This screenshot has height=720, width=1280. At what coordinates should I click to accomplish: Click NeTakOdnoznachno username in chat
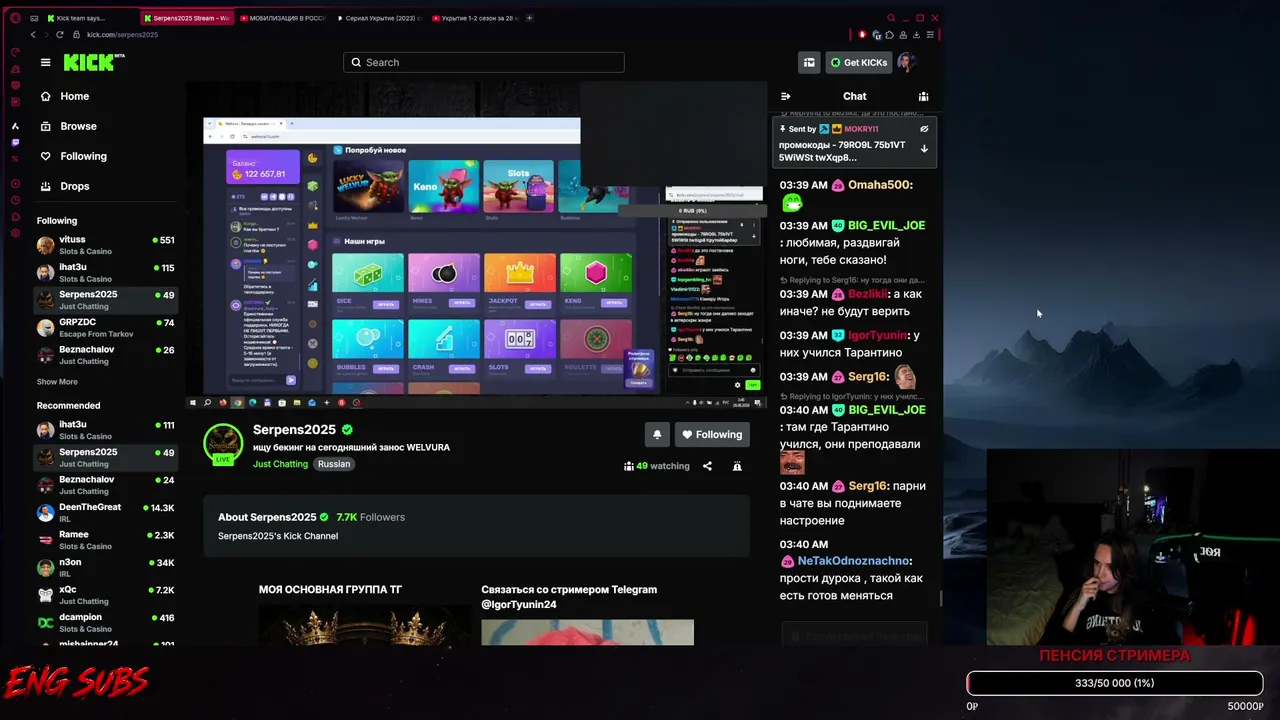(x=853, y=561)
